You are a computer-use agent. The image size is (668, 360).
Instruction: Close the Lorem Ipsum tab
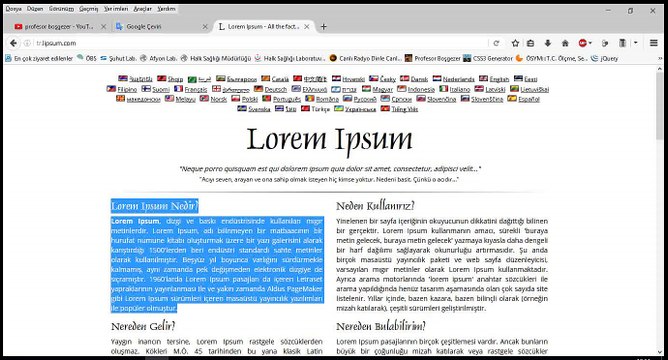click(x=307, y=26)
